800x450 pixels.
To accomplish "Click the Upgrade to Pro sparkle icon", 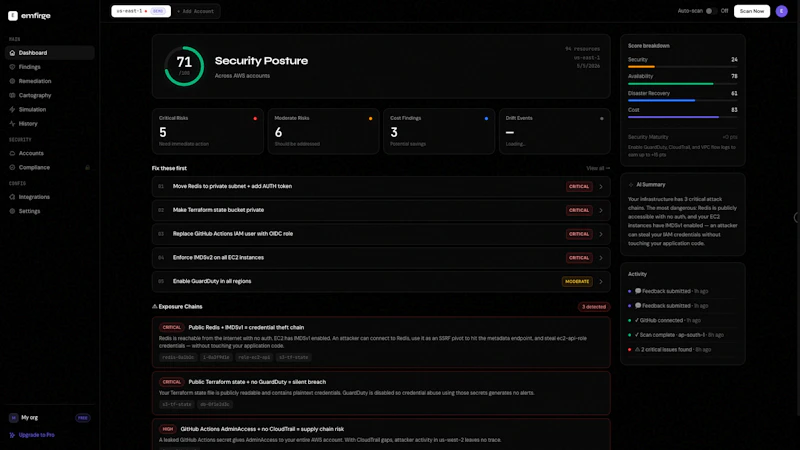I will tap(12, 435).
